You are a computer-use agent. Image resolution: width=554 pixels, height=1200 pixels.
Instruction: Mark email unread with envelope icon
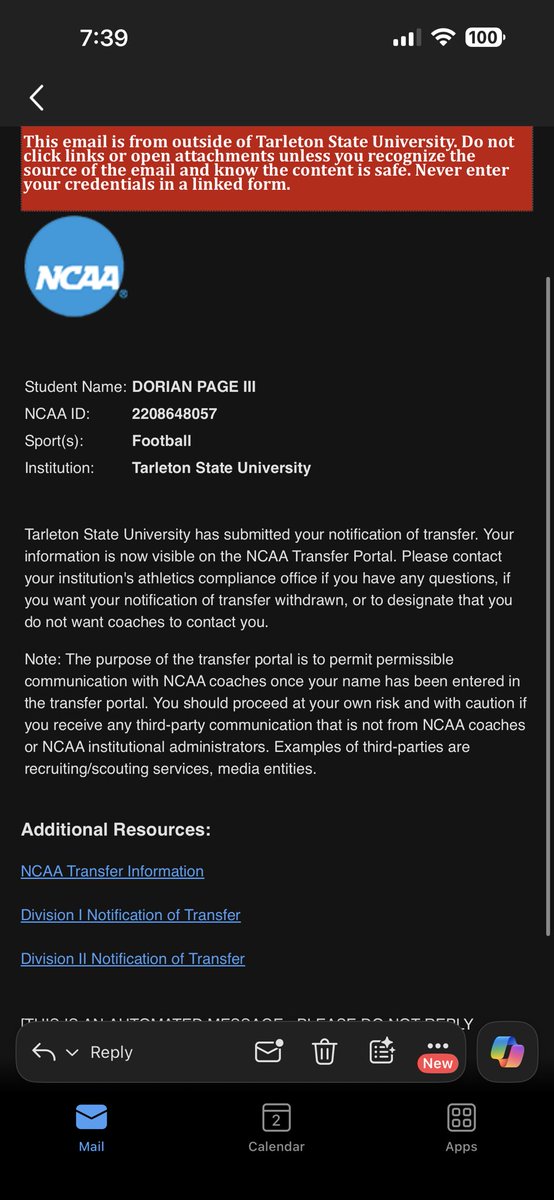coord(268,1051)
